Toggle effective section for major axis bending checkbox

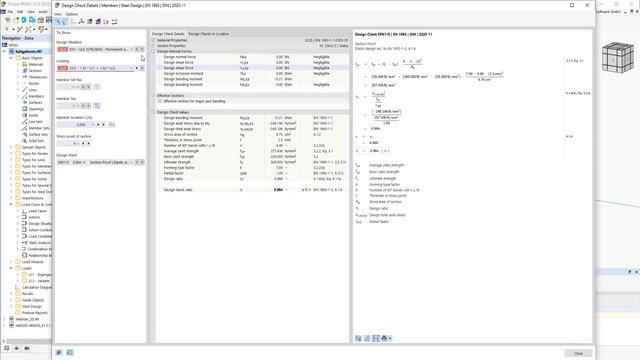coord(160,101)
